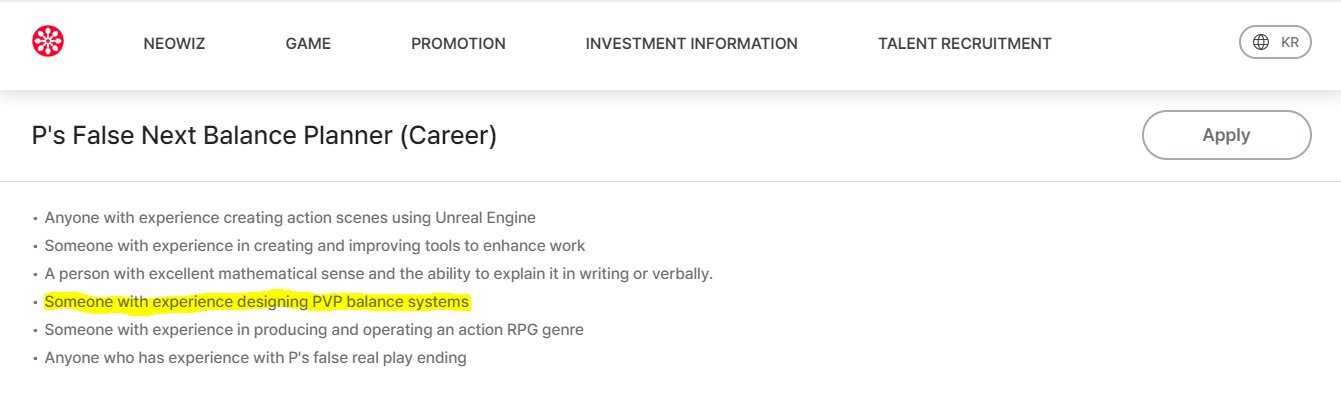Click the red Neowiz logo icon
The width and height of the screenshot is (1341, 410).
click(48, 41)
